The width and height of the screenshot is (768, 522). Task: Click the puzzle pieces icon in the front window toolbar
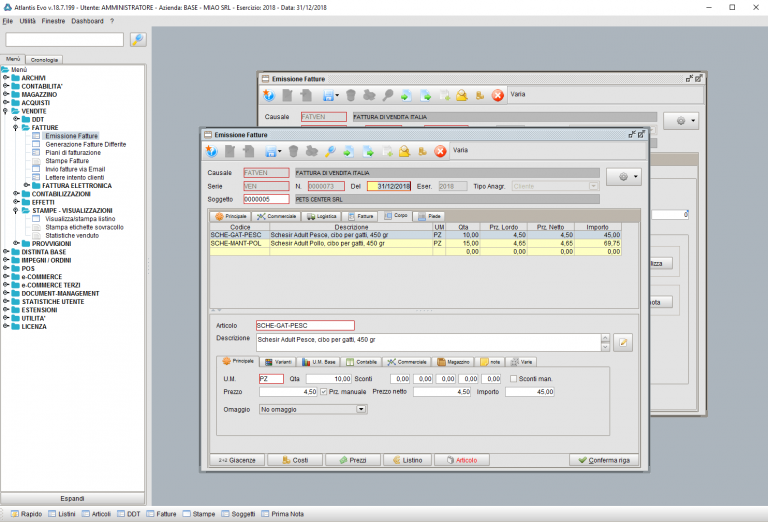pyautogui.click(x=312, y=151)
